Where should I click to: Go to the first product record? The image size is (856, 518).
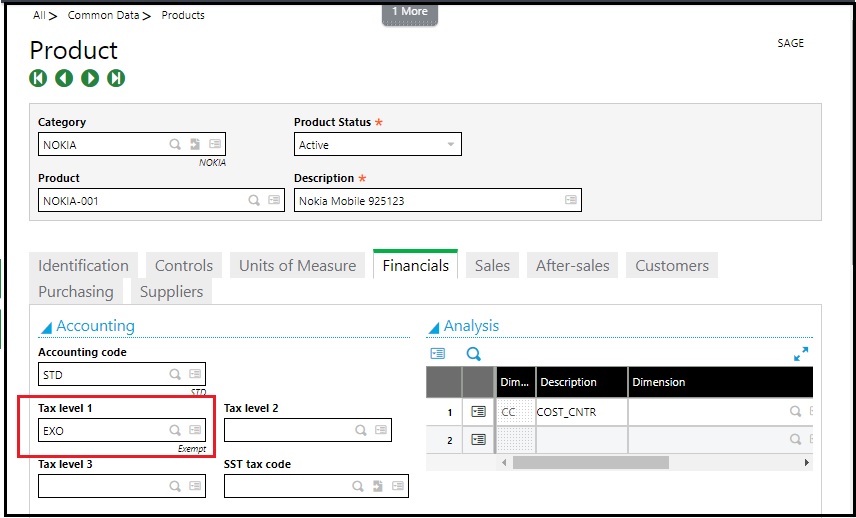[38, 78]
